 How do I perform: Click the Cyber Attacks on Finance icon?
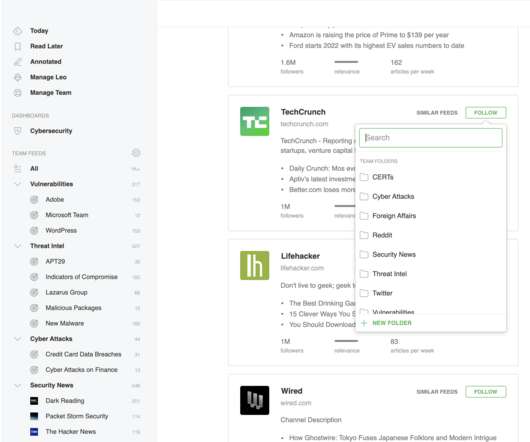pyautogui.click(x=34, y=370)
